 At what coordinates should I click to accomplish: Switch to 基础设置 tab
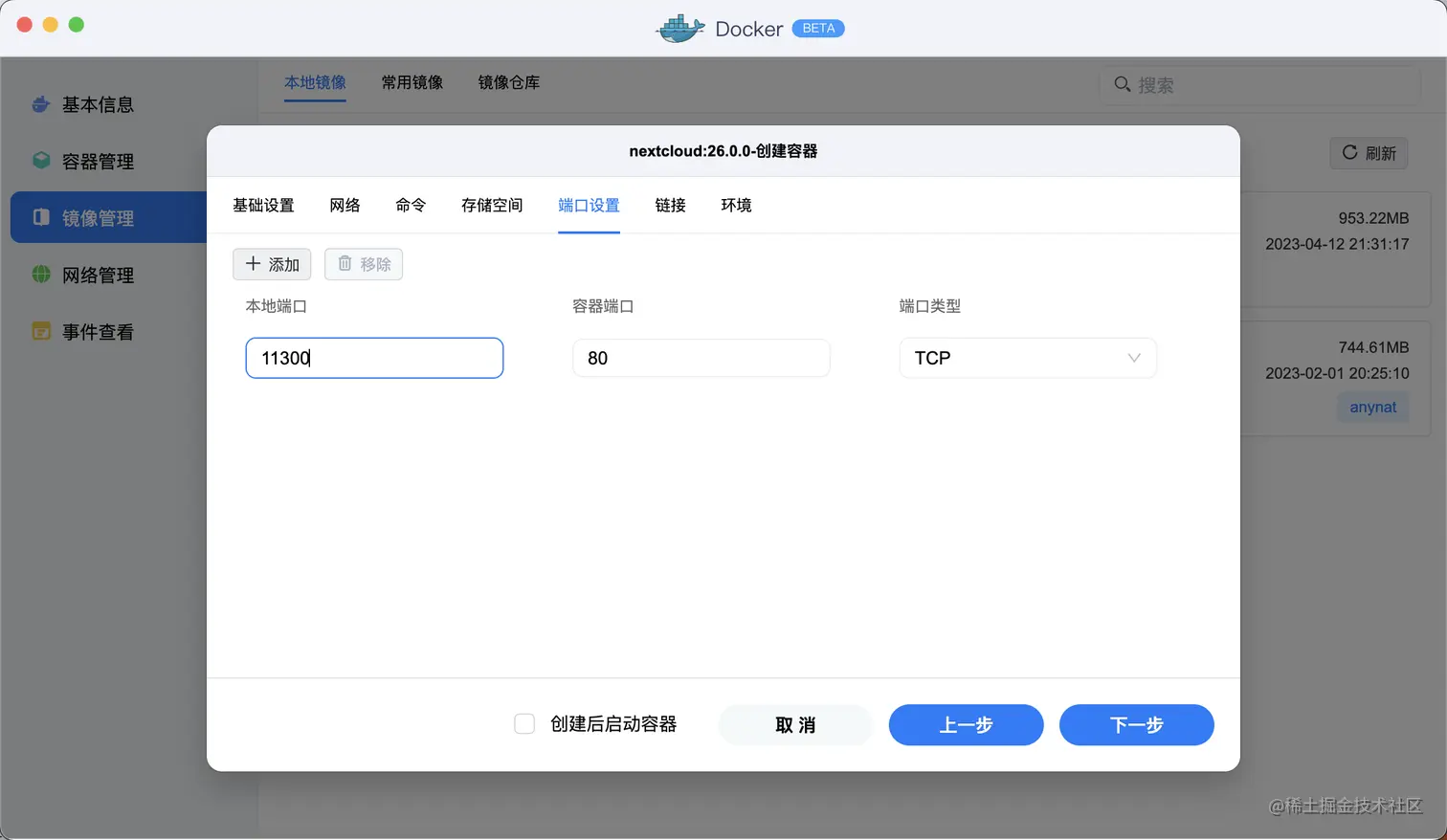263,205
